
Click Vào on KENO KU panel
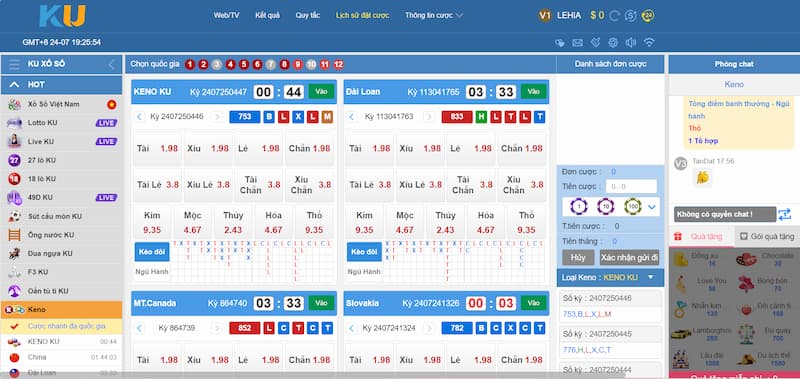point(321,91)
